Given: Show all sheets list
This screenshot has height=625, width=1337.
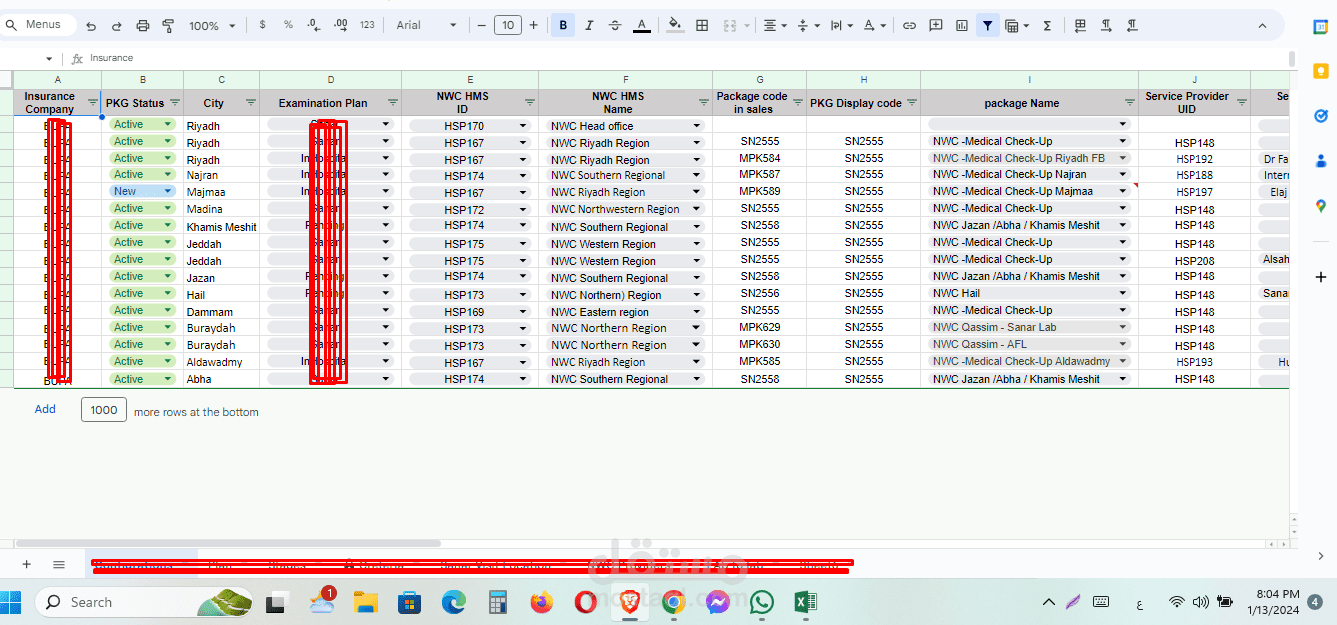Looking at the screenshot, I should click(x=59, y=565).
